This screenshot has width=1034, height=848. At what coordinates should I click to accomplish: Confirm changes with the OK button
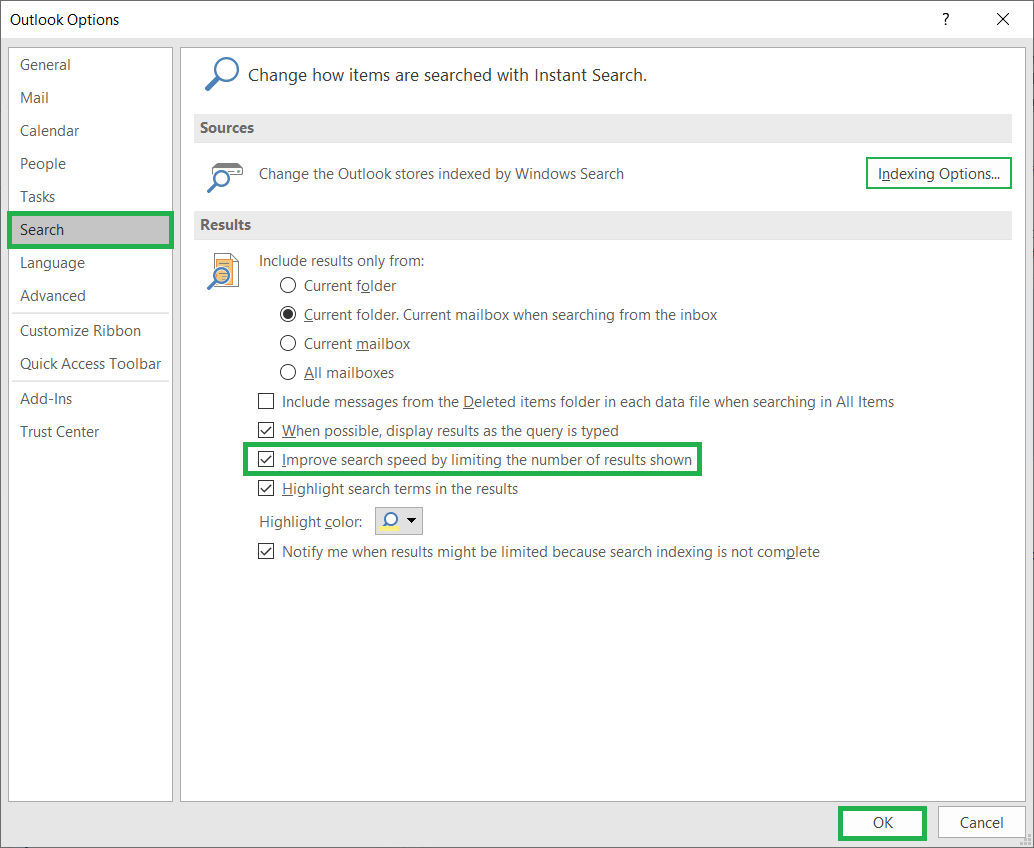click(x=882, y=822)
